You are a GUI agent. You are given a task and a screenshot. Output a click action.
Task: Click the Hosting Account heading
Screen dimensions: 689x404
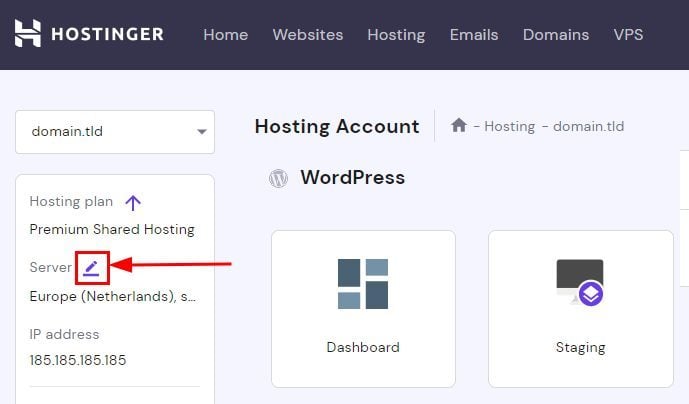tap(337, 127)
